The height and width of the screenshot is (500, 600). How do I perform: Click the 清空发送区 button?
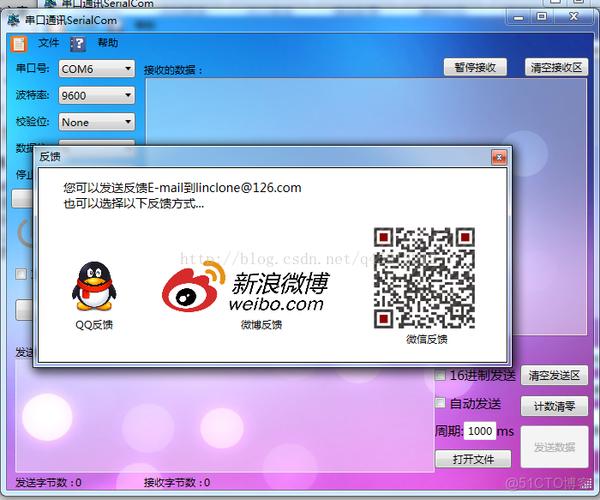[554, 375]
